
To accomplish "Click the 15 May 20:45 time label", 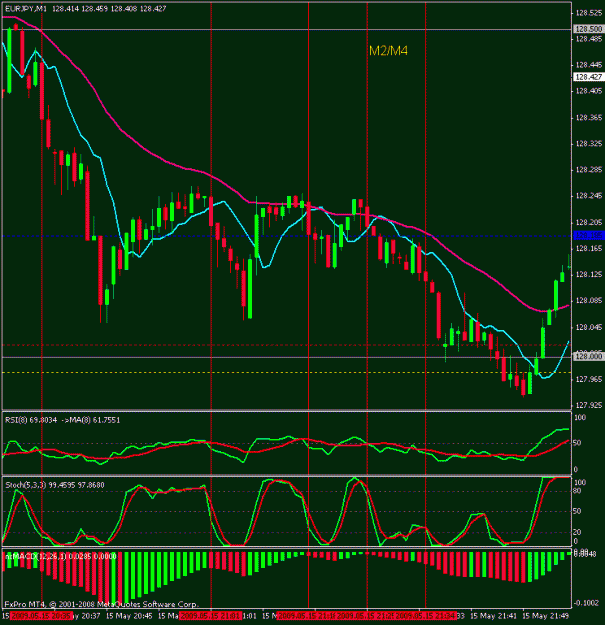I will point(129,616).
